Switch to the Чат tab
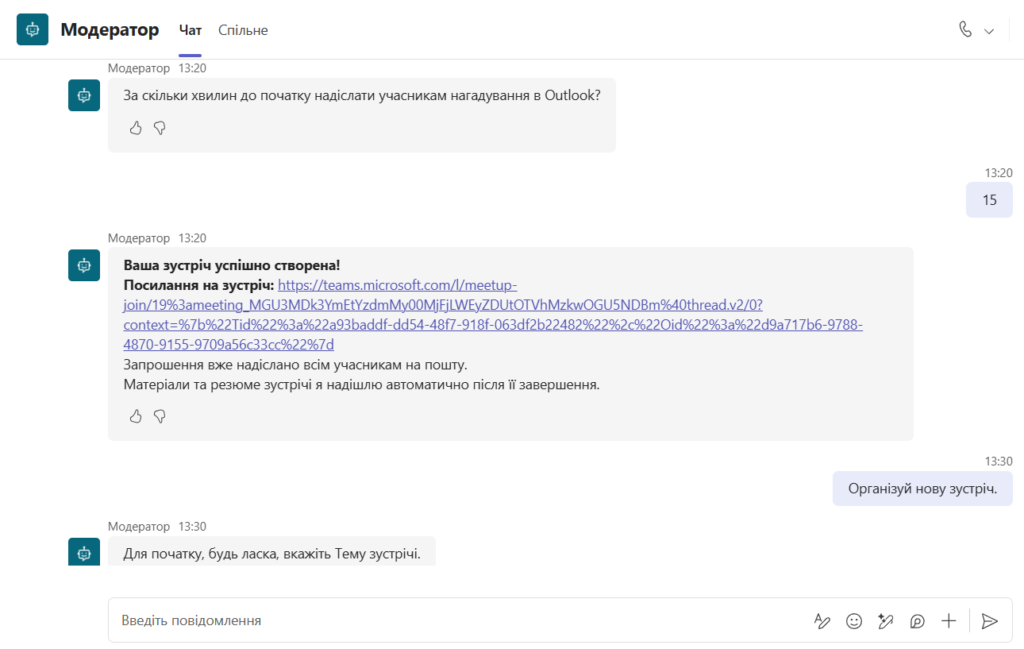This screenshot has height=649, width=1024. 190,30
